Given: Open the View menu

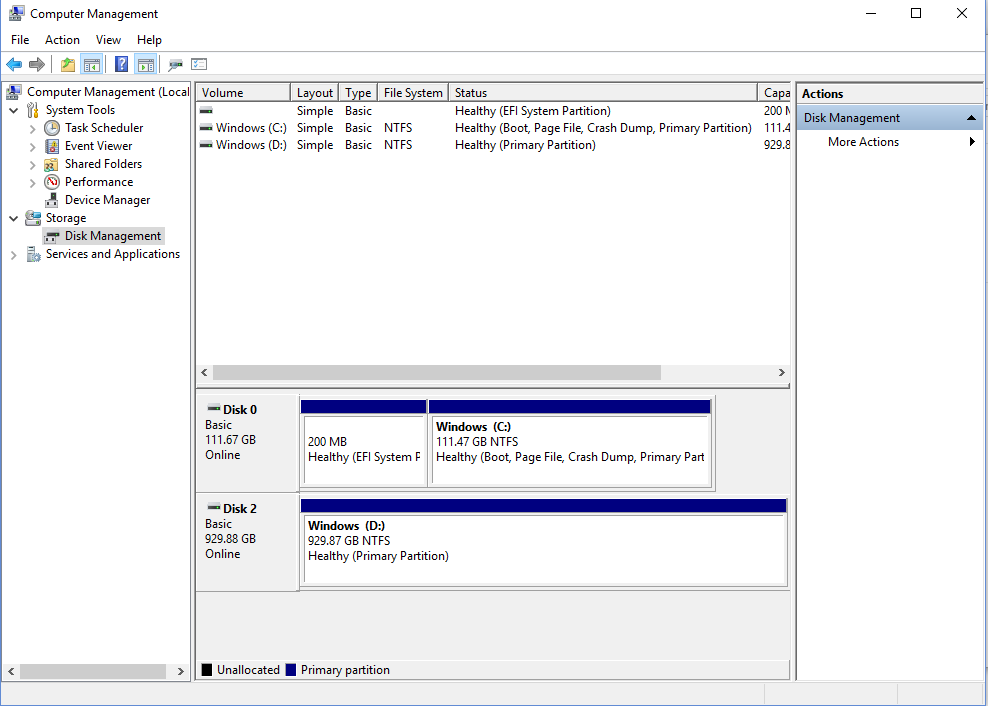Looking at the screenshot, I should (108, 39).
